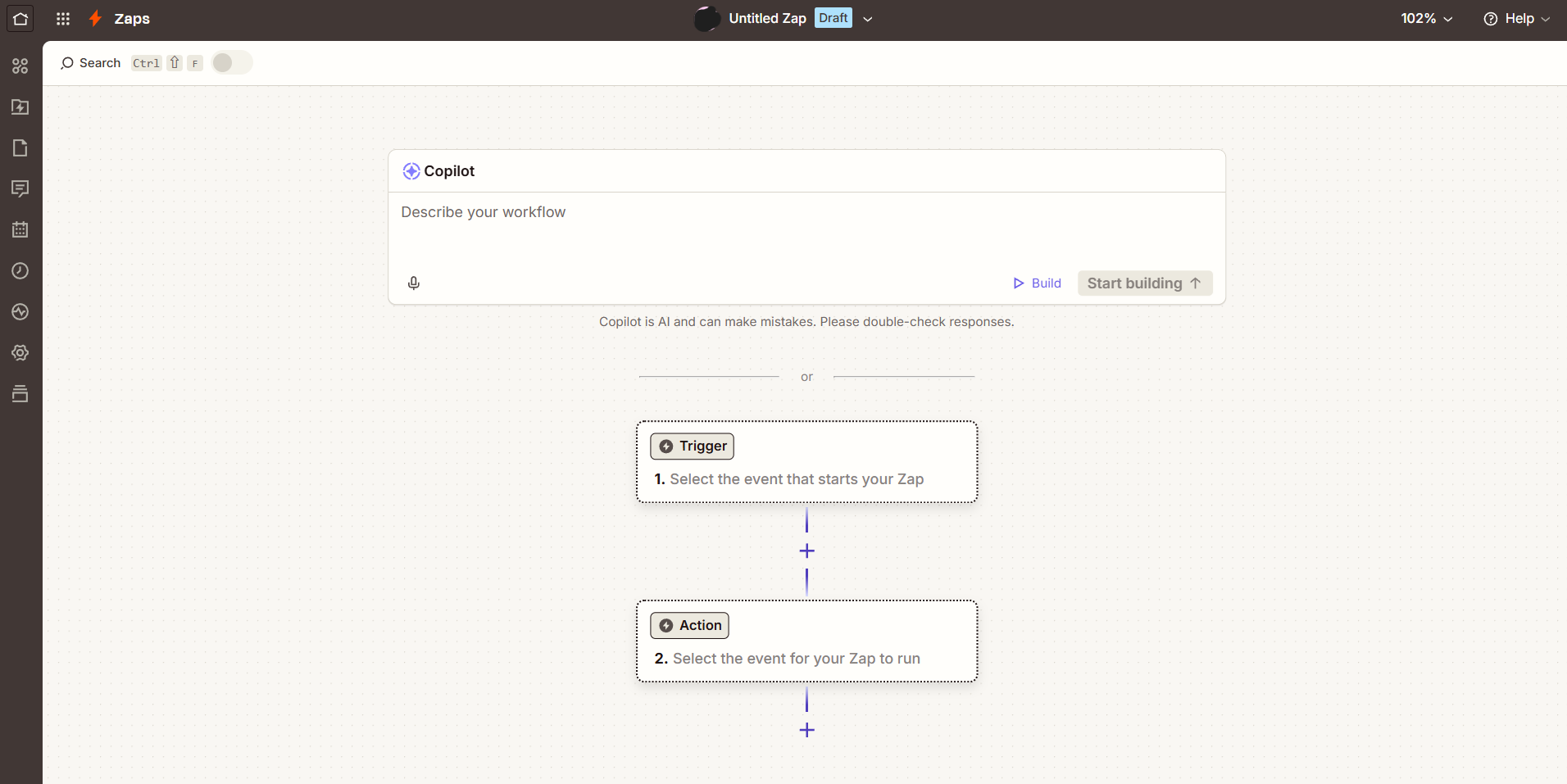Click the Action step badge

pyautogui.click(x=690, y=625)
